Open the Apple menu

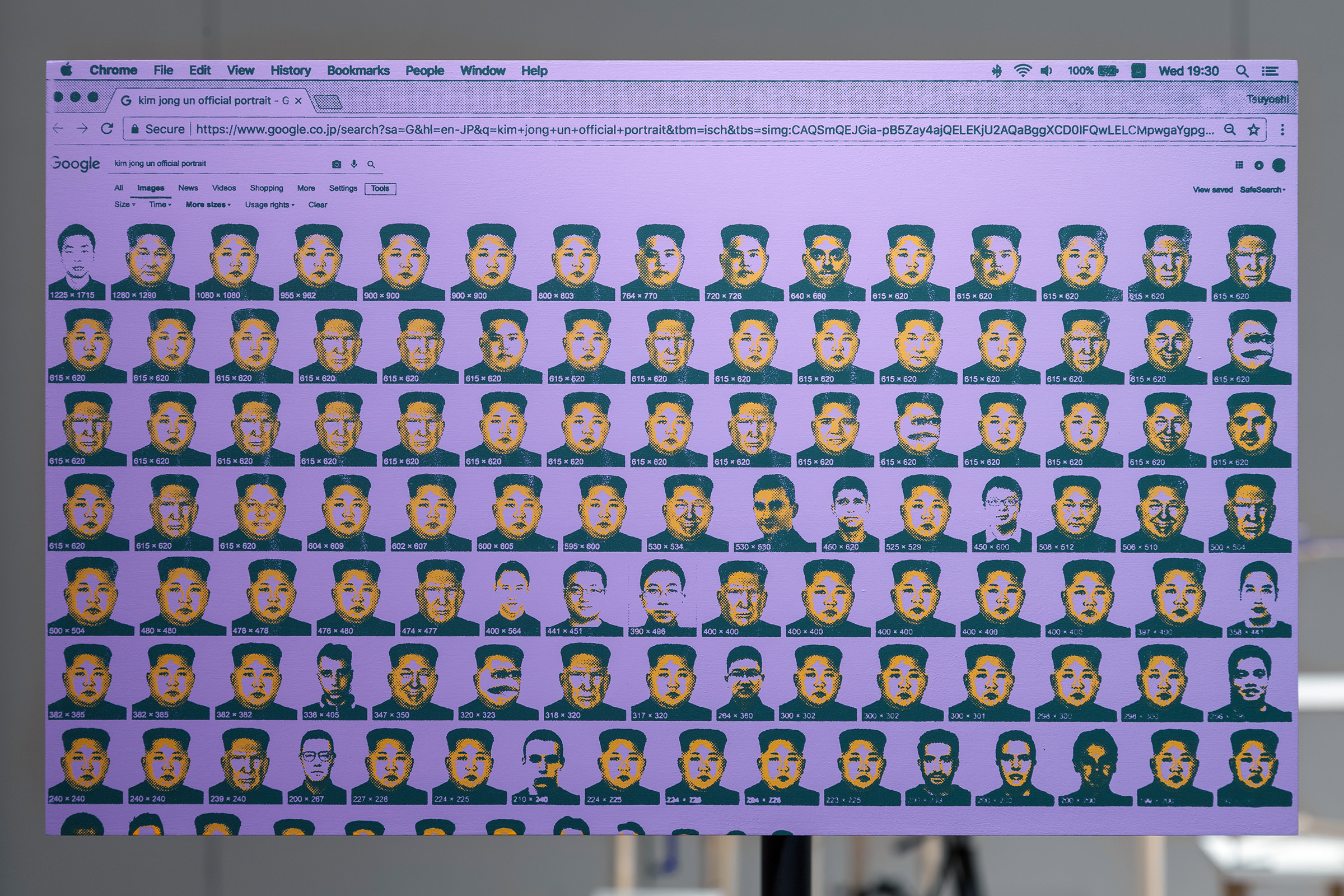[66, 69]
